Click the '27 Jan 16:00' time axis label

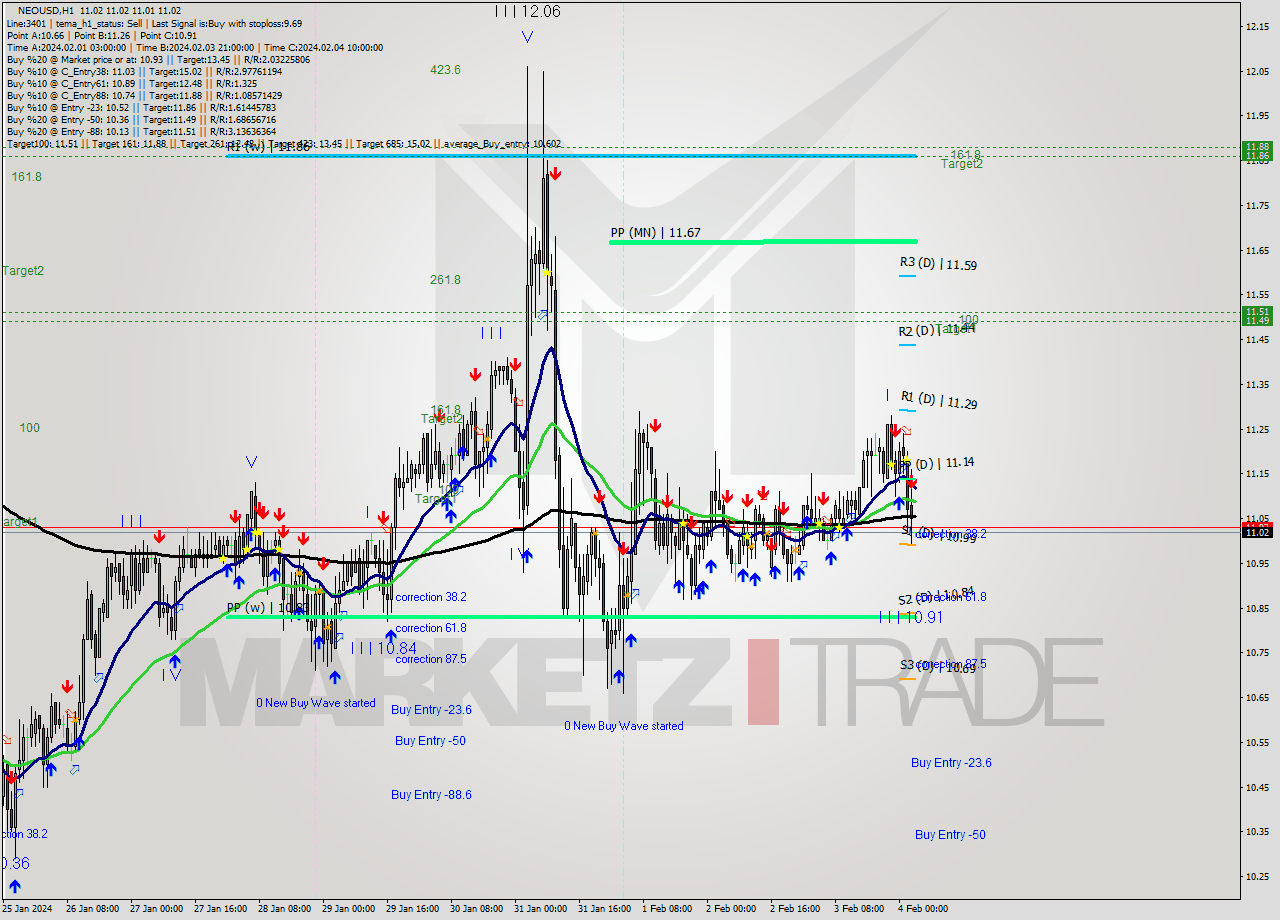(x=220, y=909)
